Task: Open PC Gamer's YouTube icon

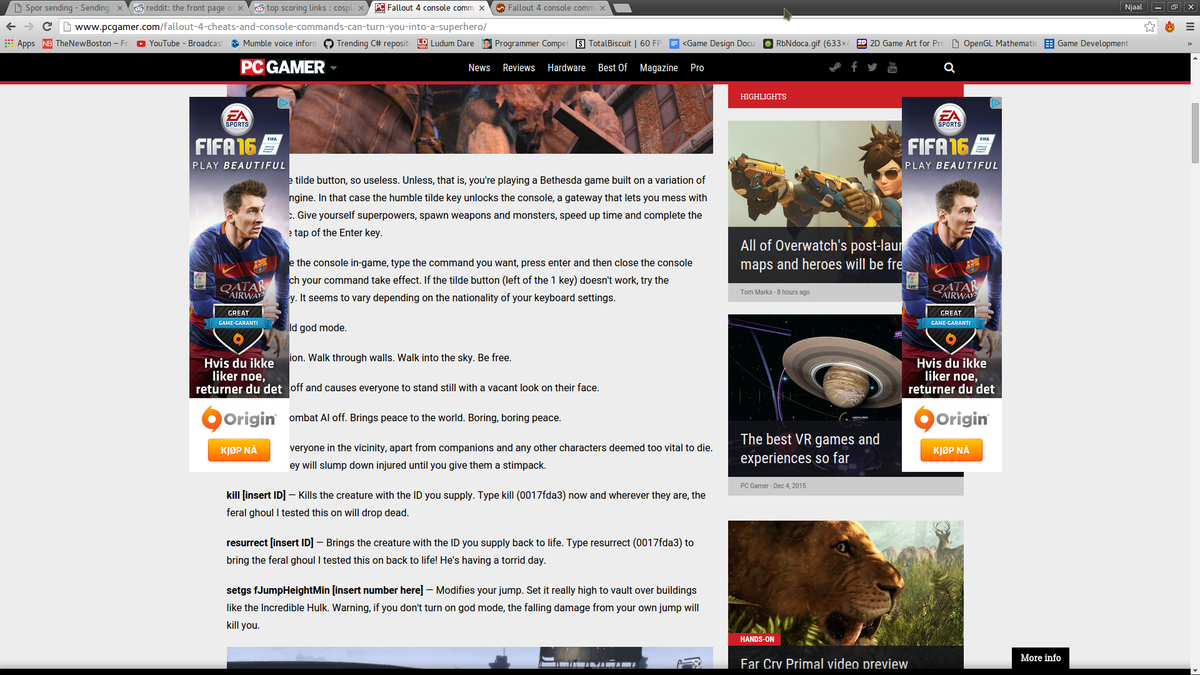Action: (x=892, y=67)
